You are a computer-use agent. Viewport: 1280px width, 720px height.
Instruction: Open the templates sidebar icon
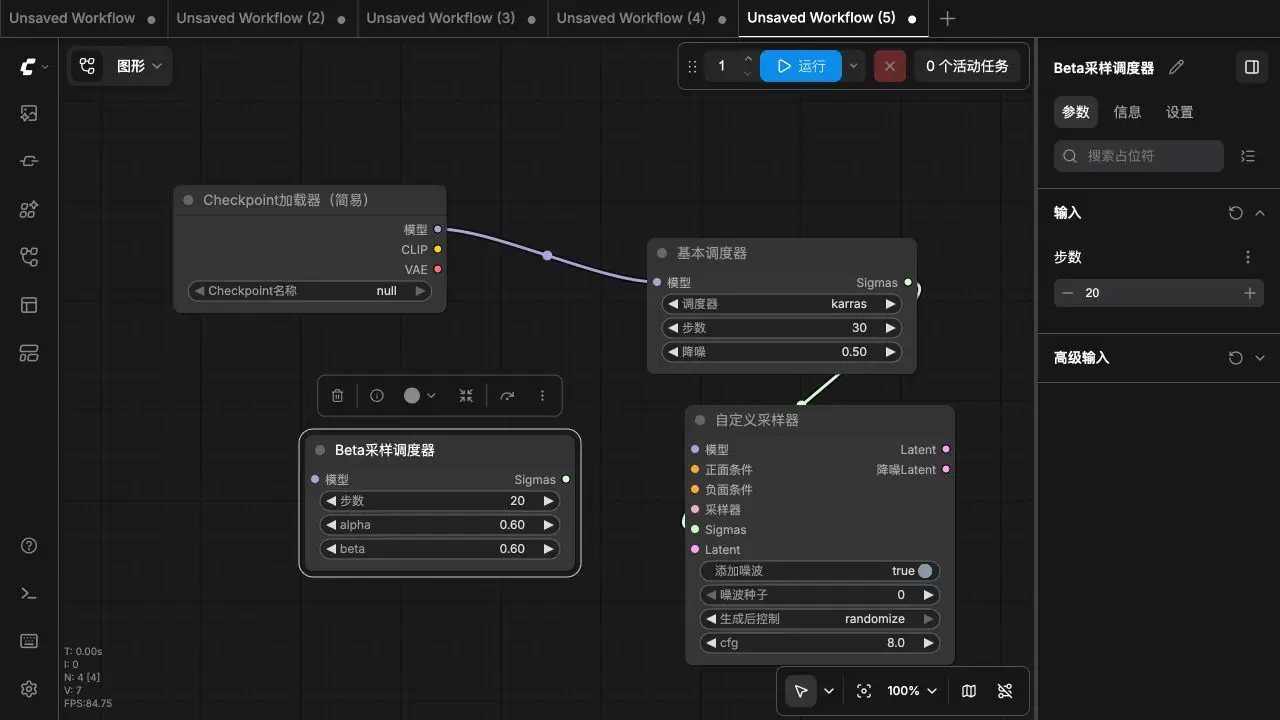(29, 305)
